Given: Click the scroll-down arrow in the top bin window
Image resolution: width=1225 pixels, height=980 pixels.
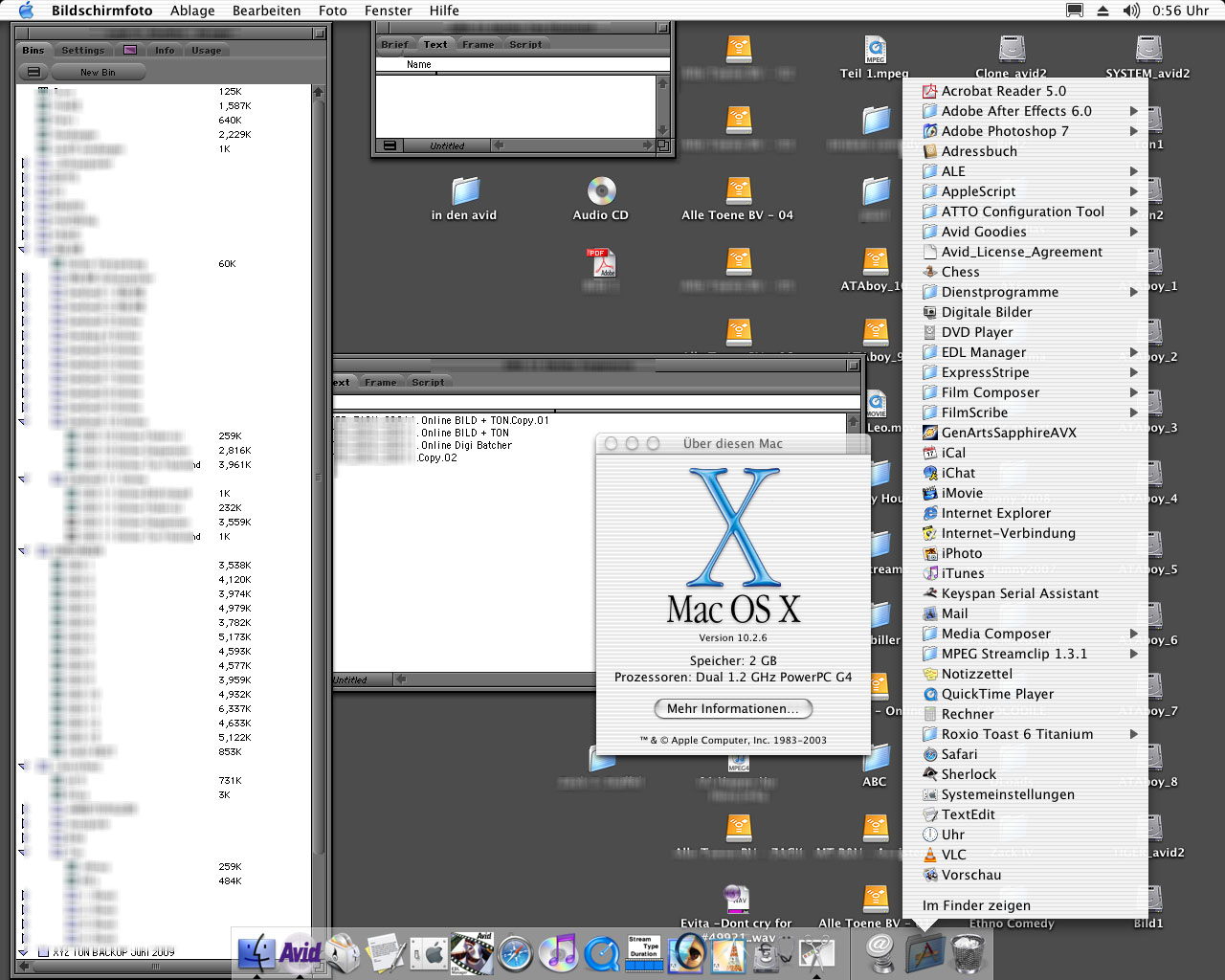Looking at the screenshot, I should (x=662, y=131).
